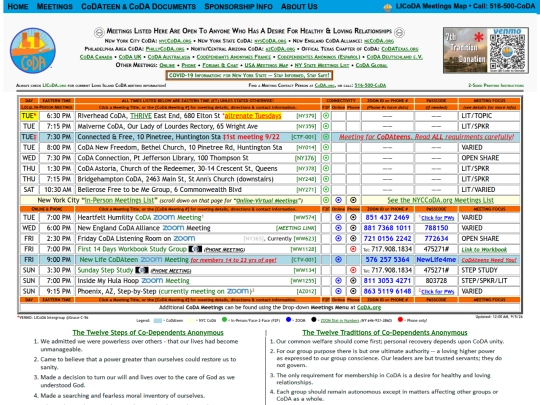Screen dimensions: 540x405
Task: Open The Twelve Traditions of Co-Dependents Anonymous
Action: point(385,332)
